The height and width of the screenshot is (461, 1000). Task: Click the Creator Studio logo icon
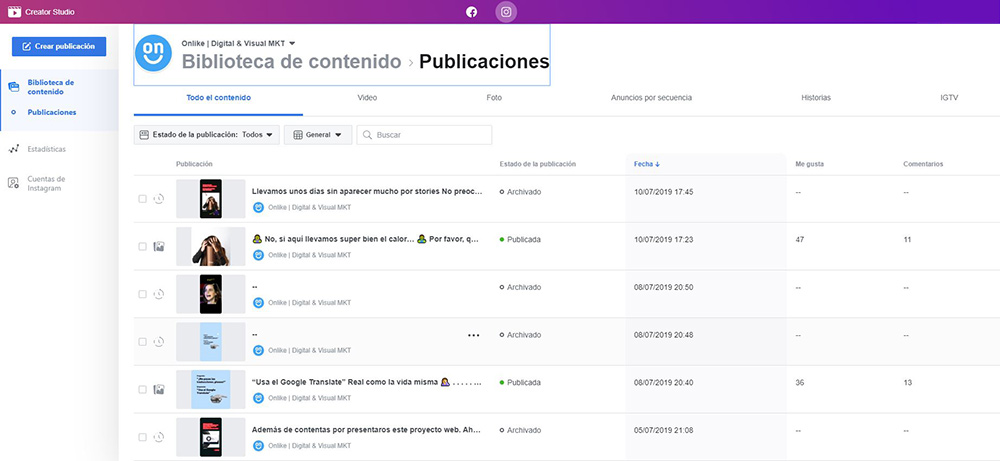click(14, 12)
